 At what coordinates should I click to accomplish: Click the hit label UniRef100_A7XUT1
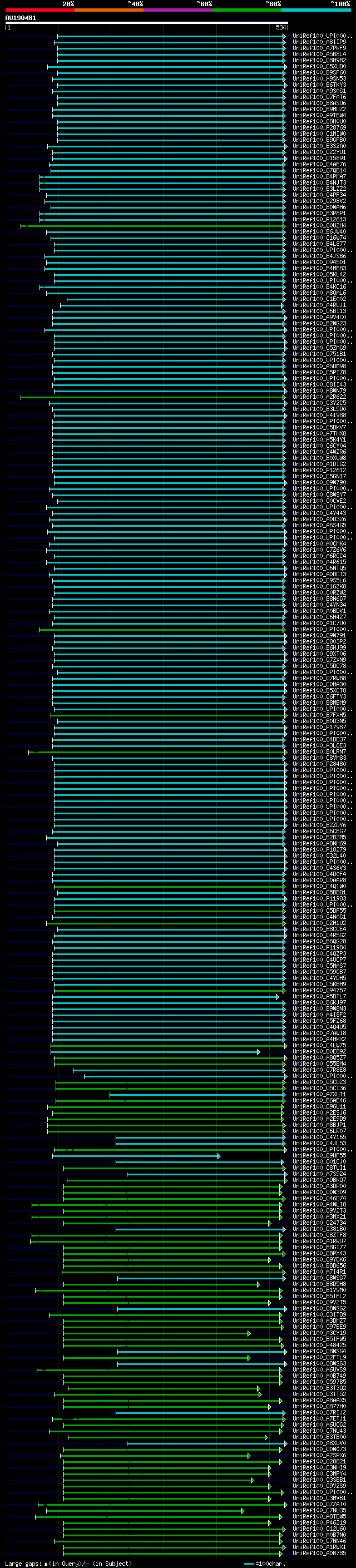click(x=319, y=1094)
